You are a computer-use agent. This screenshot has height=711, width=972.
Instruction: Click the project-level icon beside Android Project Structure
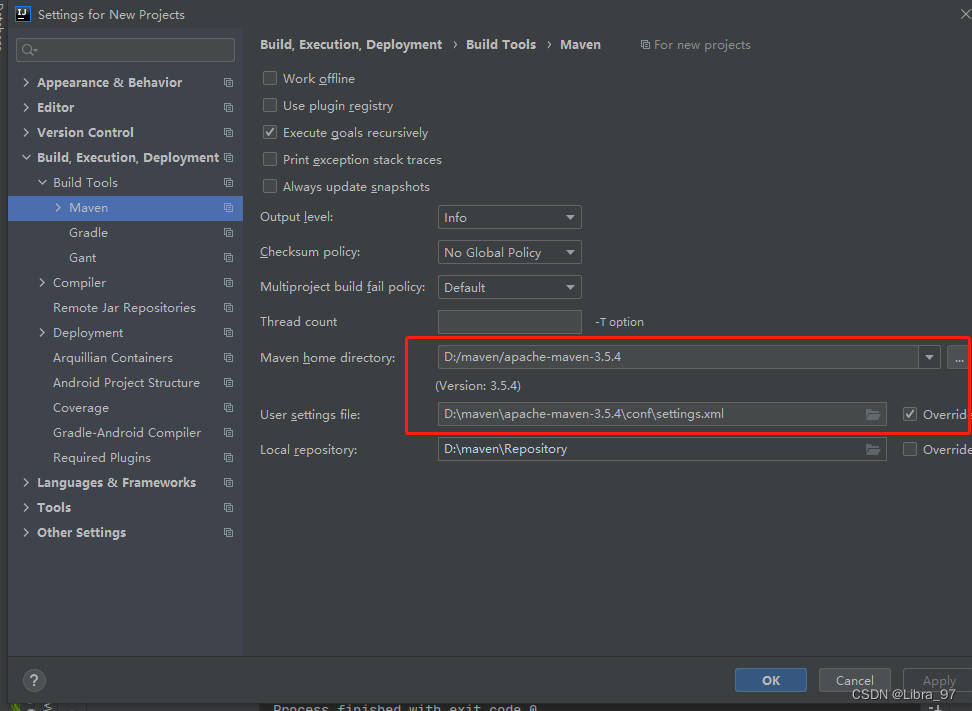tap(228, 382)
